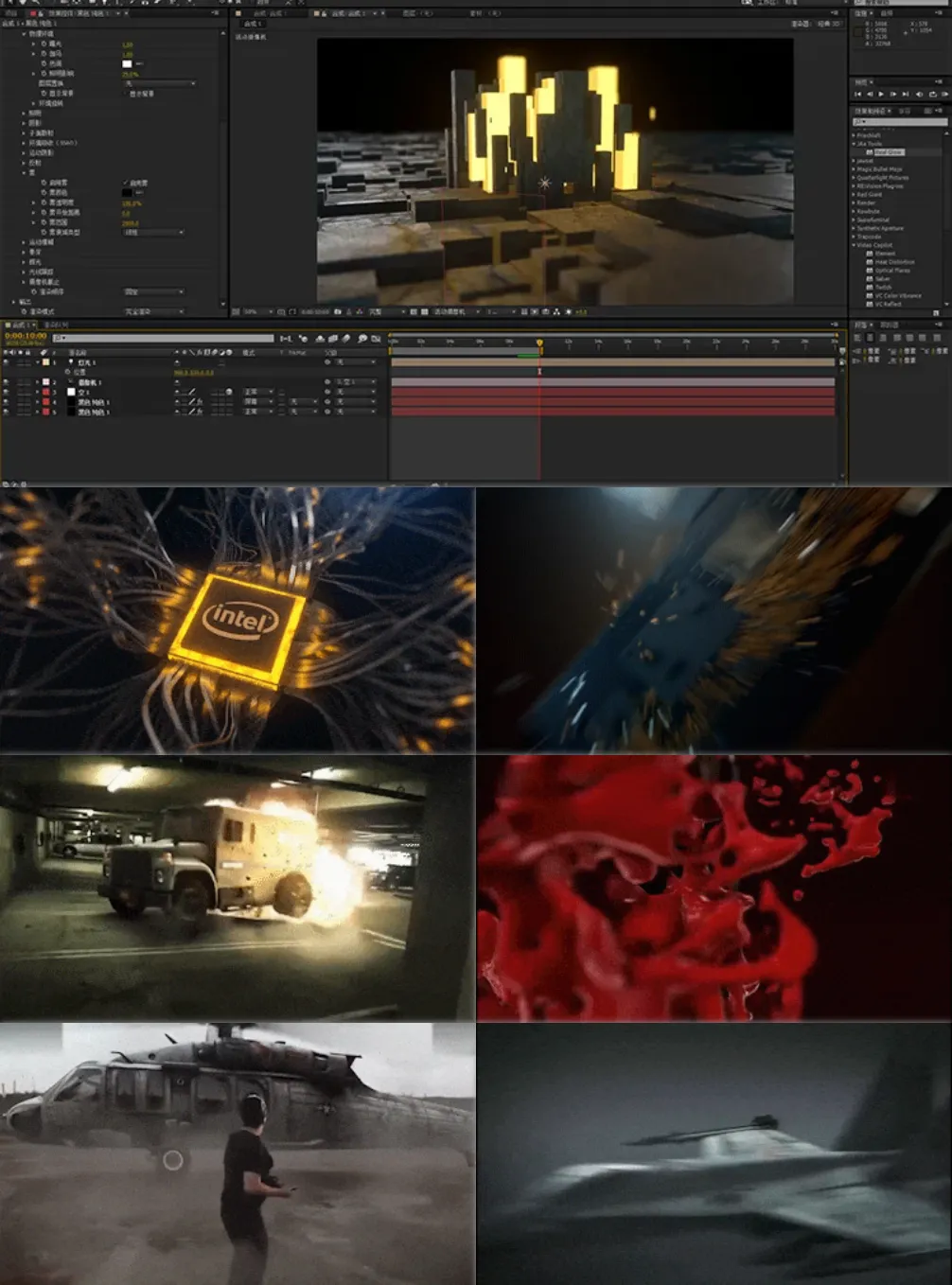Open the graph editor icon in timeline toolbar
Viewport: 952px width, 1285px height.
[376, 338]
